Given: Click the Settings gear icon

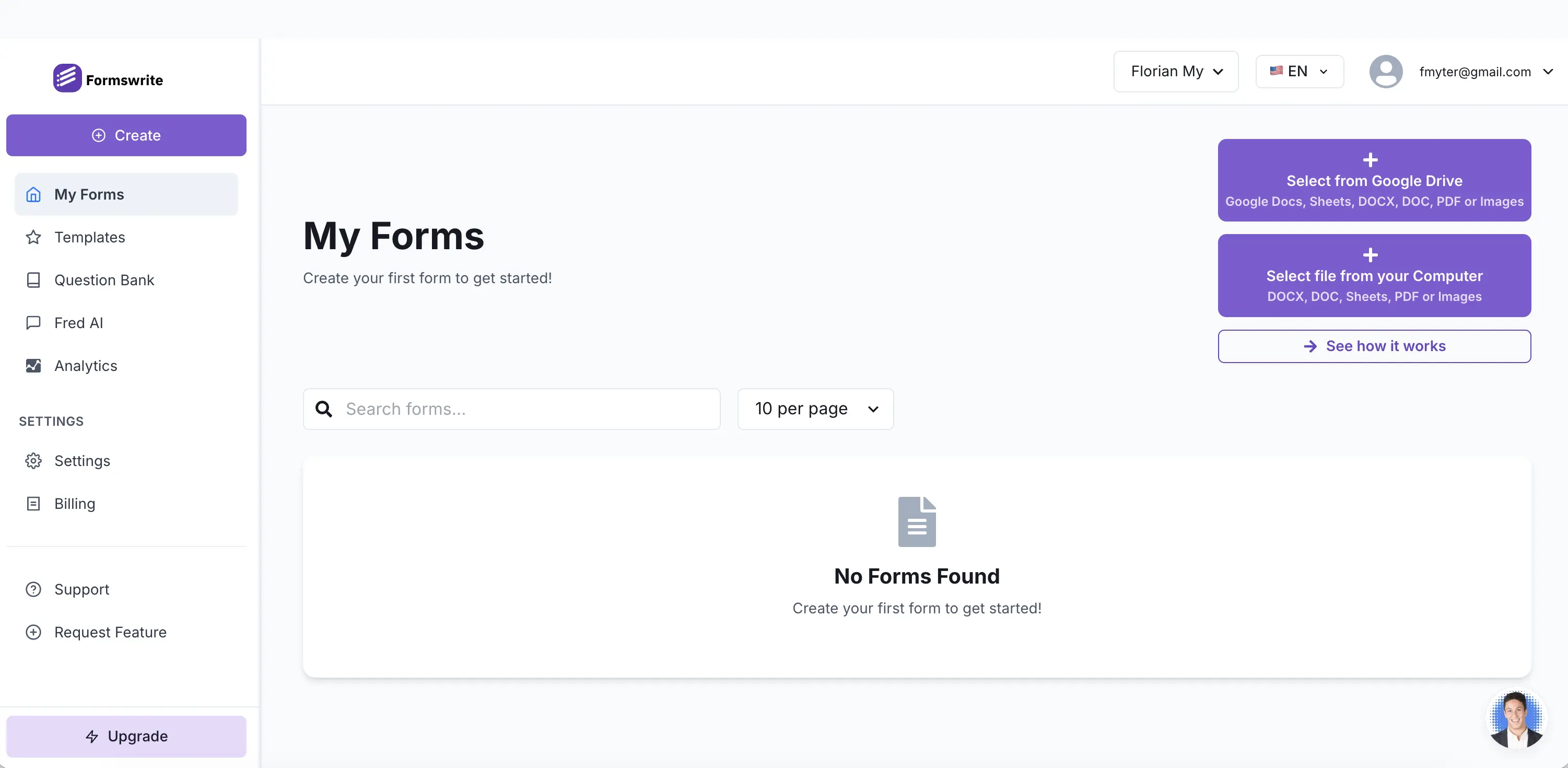Looking at the screenshot, I should (x=33, y=461).
